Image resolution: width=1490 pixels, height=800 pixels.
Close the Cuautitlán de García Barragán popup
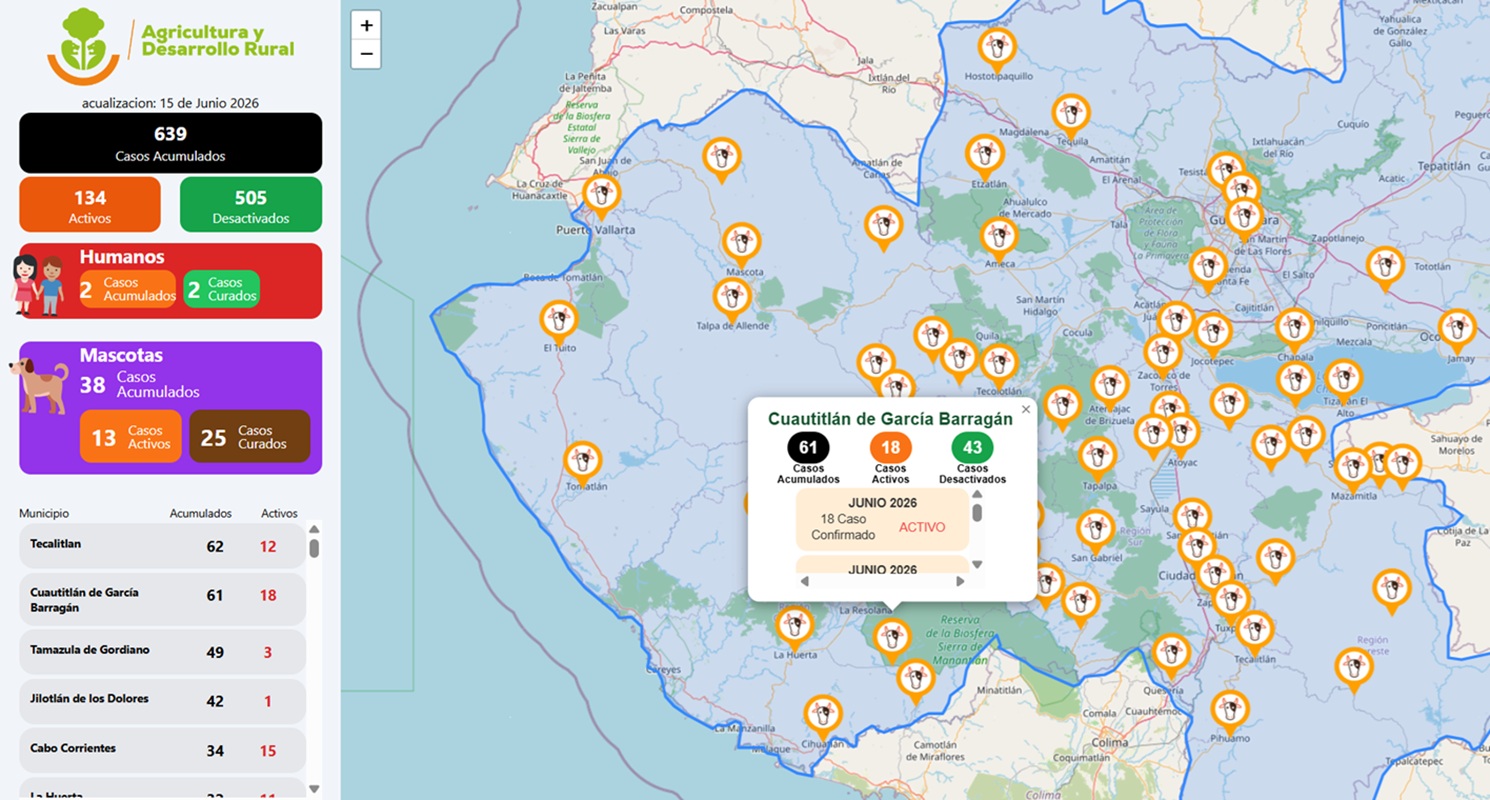(x=1025, y=409)
